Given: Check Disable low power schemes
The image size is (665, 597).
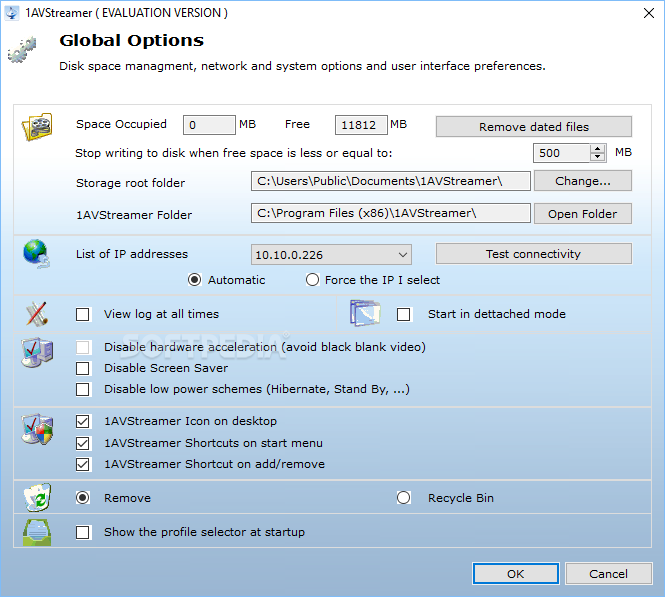Looking at the screenshot, I should pos(83,389).
